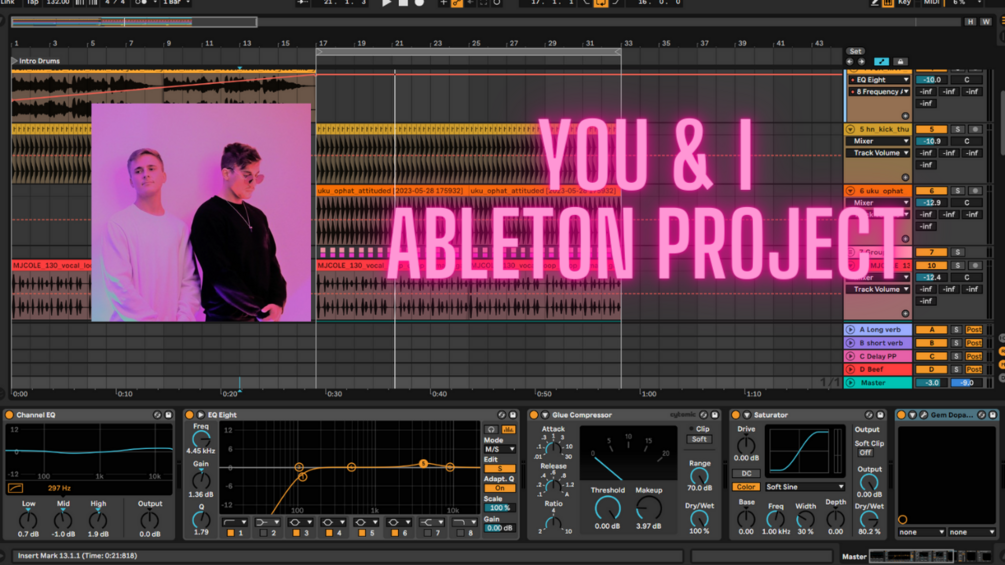Select A Long verb return track
This screenshot has height=565, width=1005.
[x=879, y=330]
